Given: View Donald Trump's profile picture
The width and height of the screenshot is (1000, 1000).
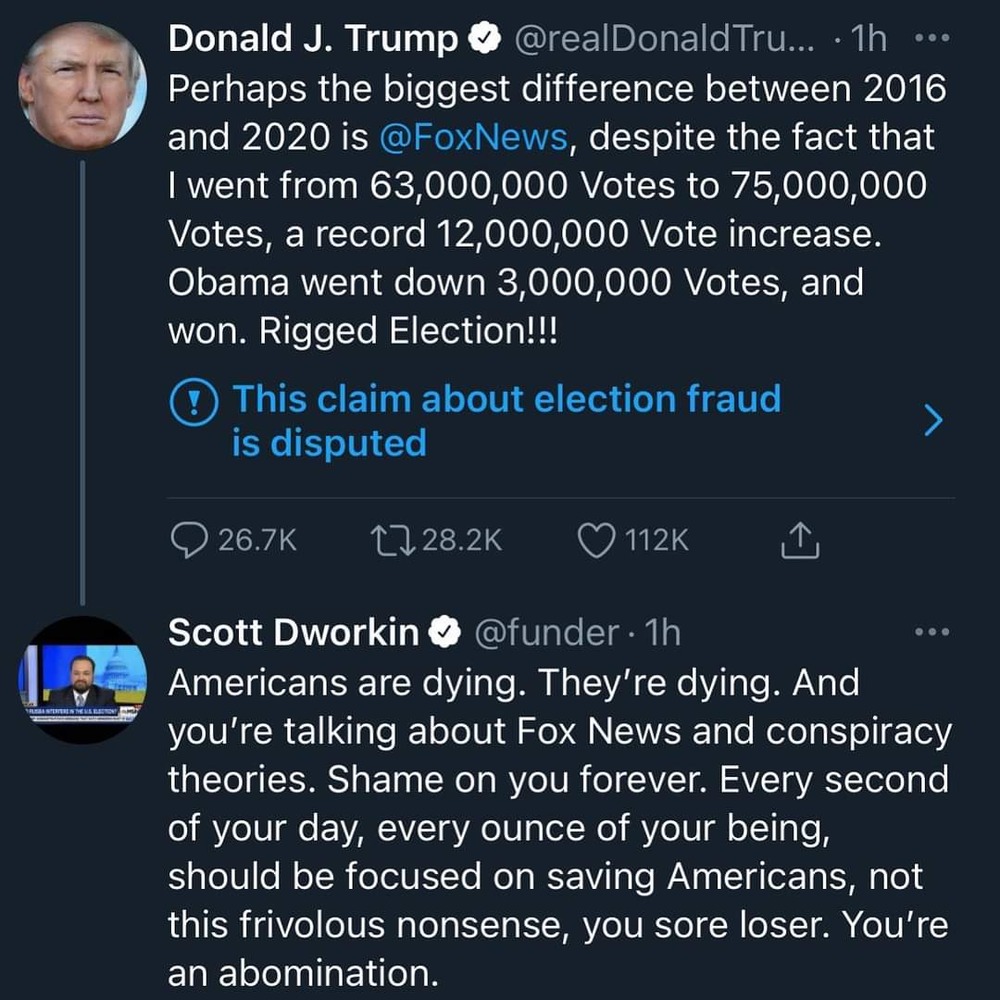Looking at the screenshot, I should click(x=82, y=86).
